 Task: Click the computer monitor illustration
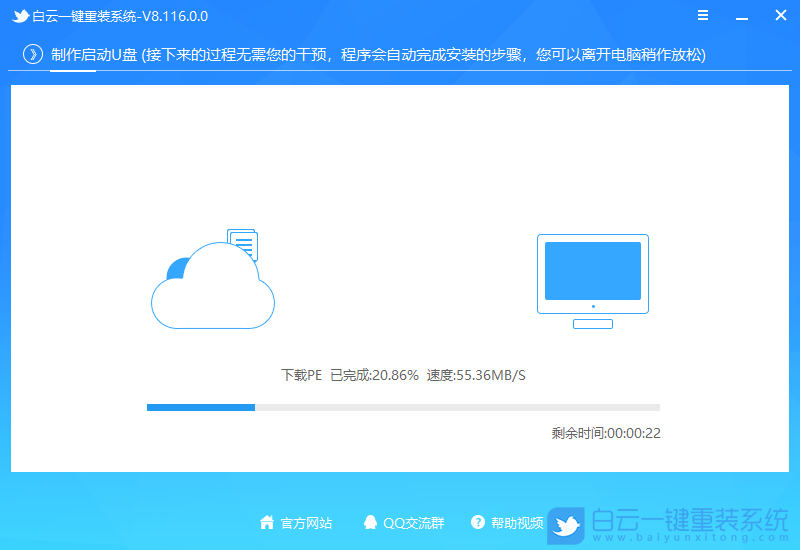click(x=593, y=281)
